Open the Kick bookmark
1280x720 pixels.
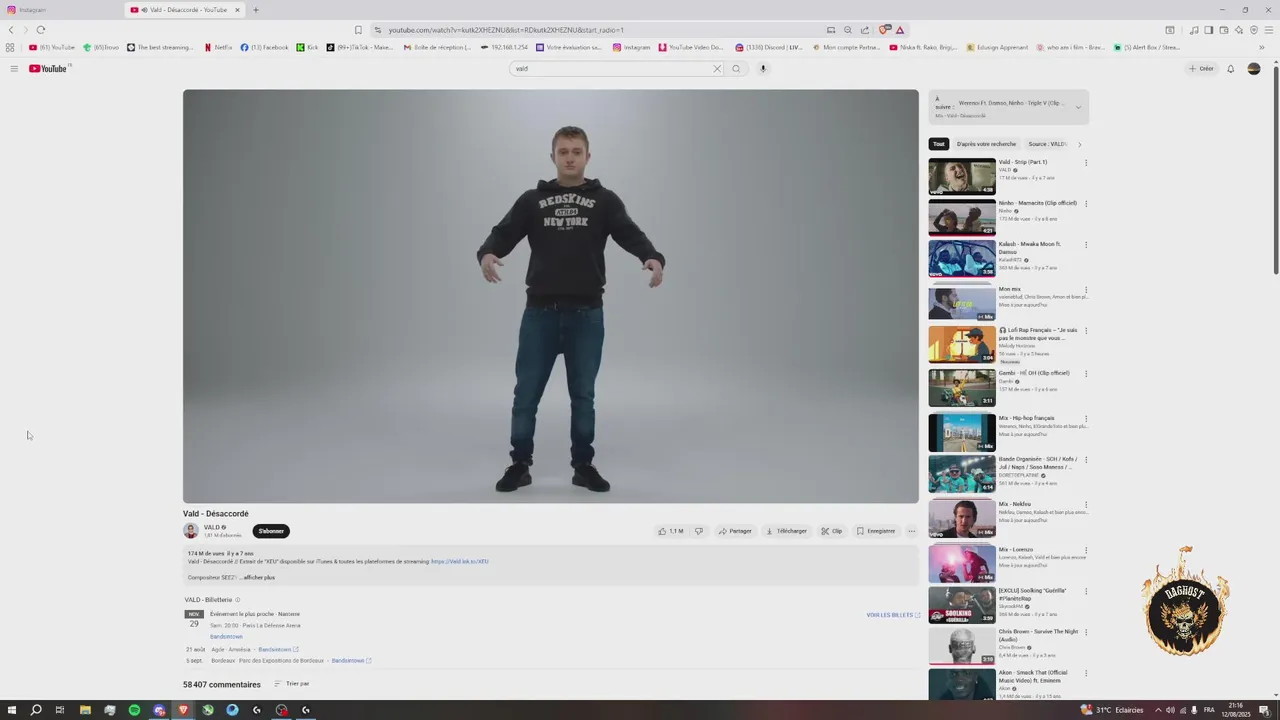[307, 47]
